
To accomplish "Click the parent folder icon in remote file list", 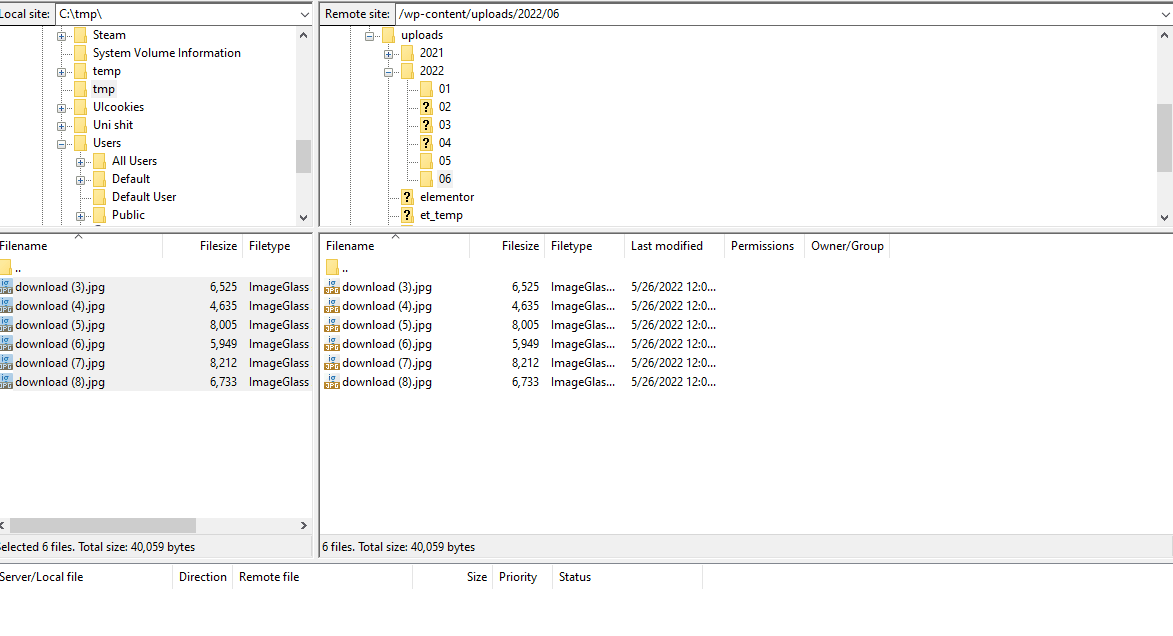I will pyautogui.click(x=332, y=267).
